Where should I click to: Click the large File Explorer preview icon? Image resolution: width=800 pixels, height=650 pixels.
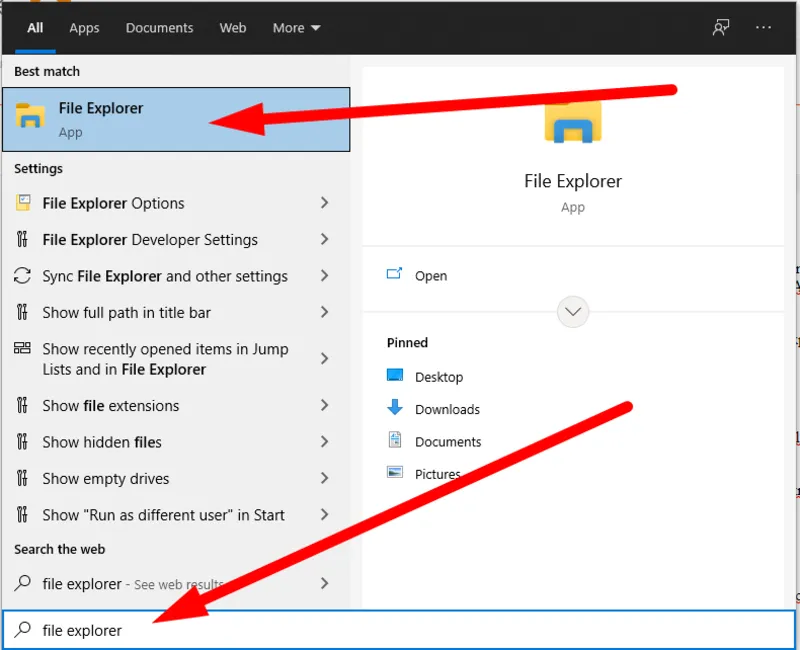click(x=573, y=122)
